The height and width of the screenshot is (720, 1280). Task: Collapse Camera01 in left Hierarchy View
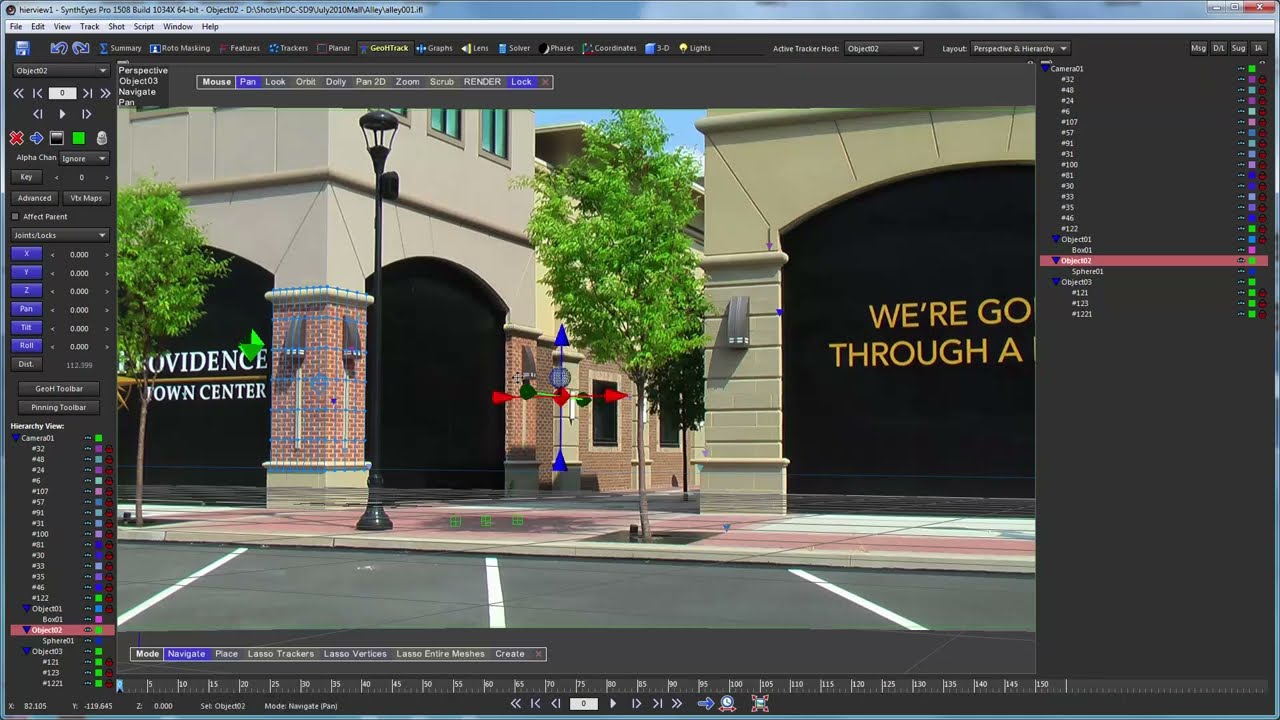17,438
